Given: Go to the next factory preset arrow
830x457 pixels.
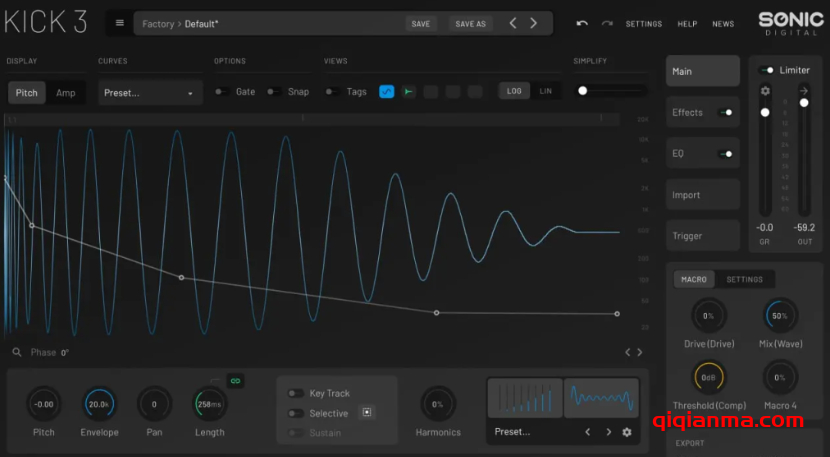Looking at the screenshot, I should [x=534, y=23].
